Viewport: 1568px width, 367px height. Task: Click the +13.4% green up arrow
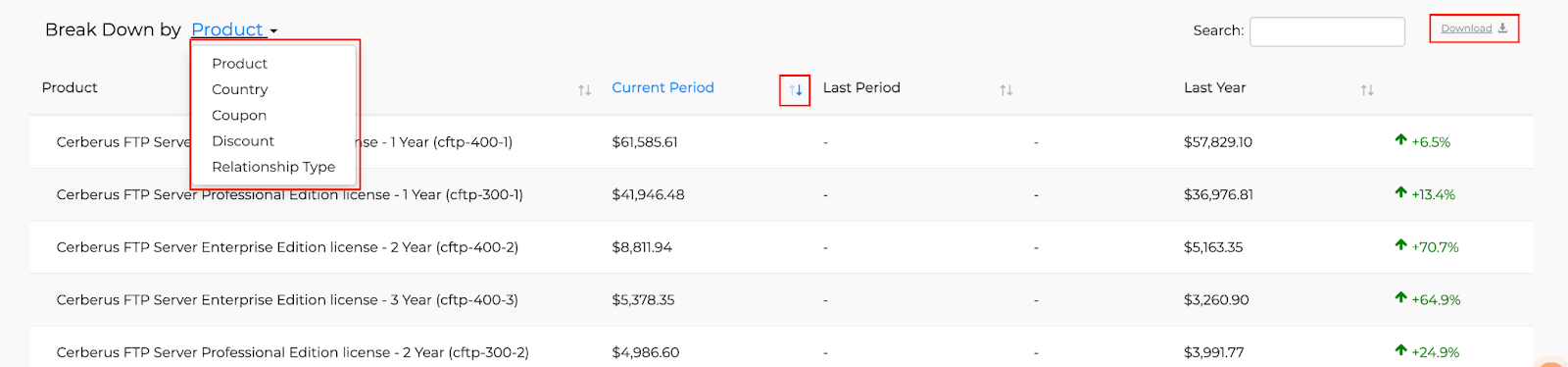click(x=1400, y=193)
